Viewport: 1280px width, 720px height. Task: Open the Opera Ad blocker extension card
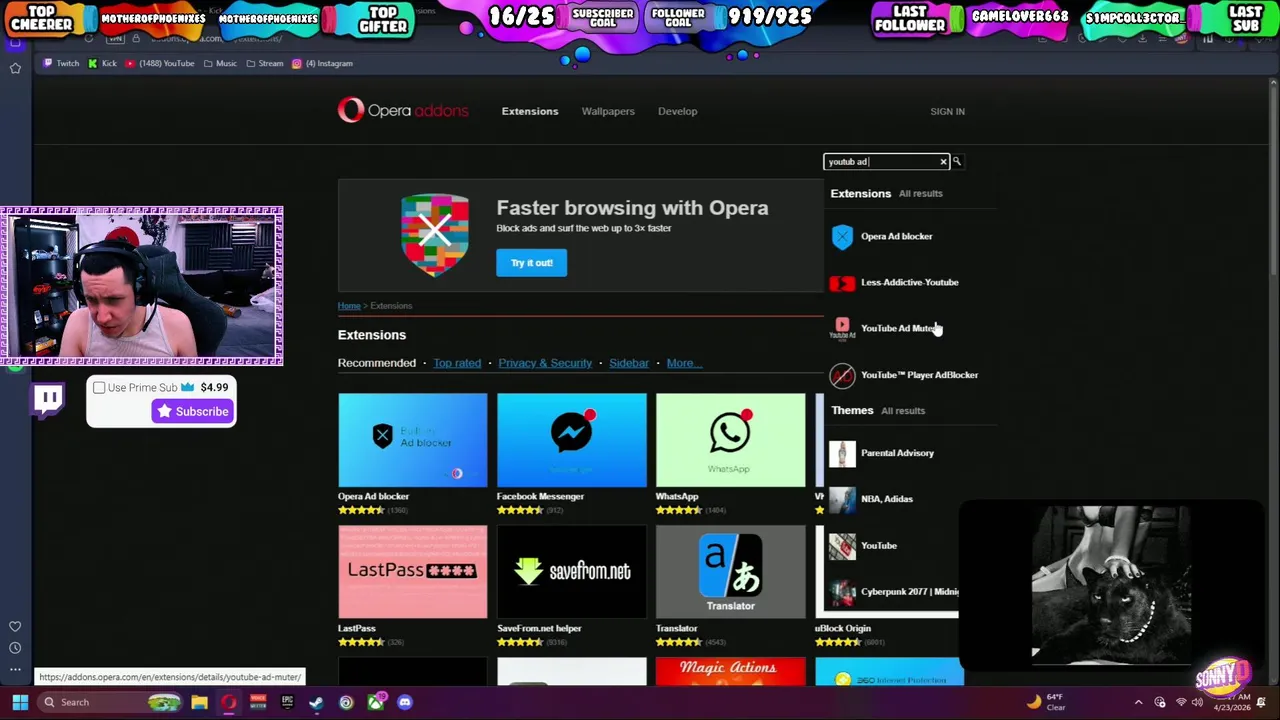413,454
